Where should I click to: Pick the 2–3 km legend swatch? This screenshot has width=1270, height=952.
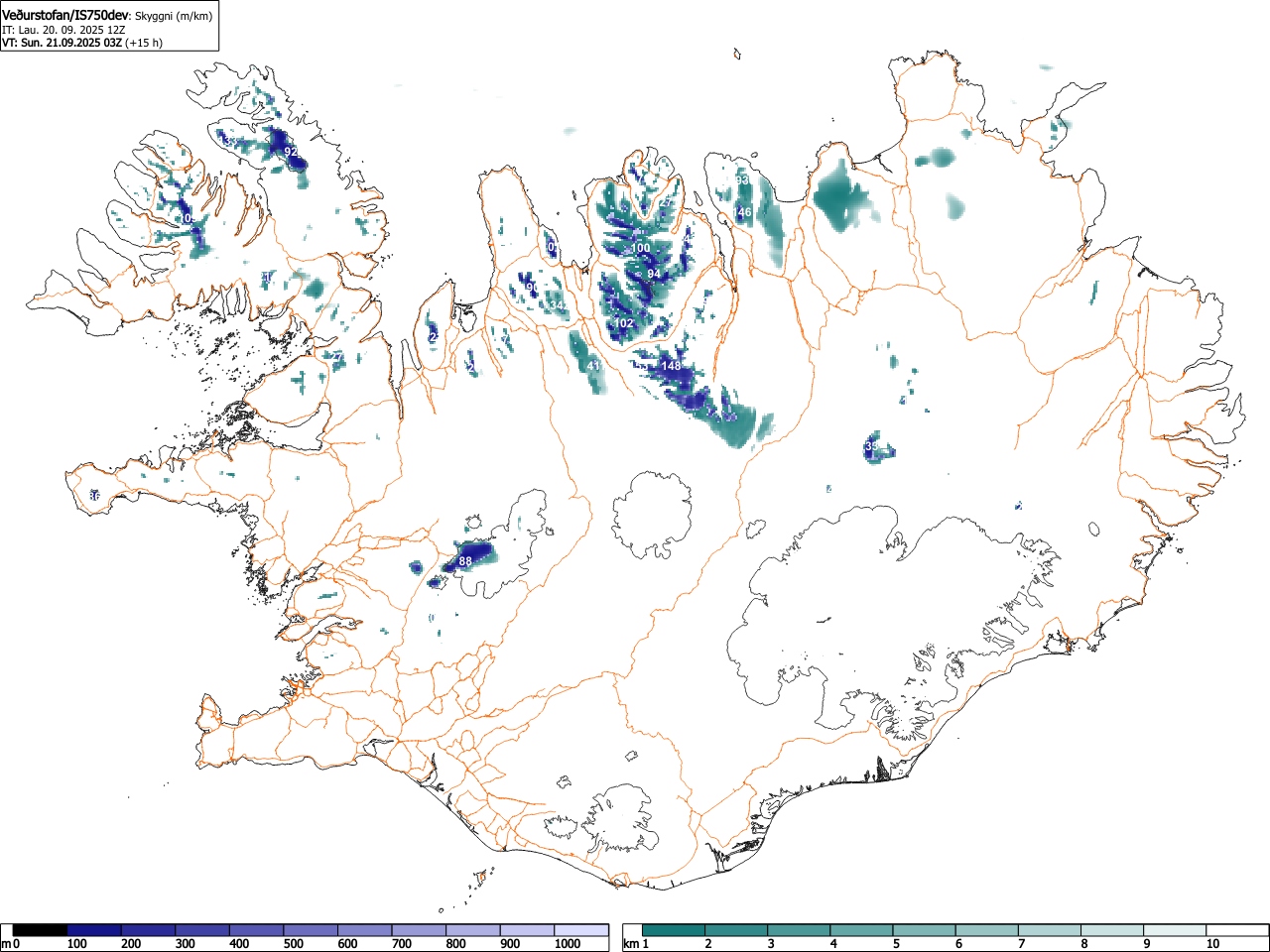click(737, 930)
